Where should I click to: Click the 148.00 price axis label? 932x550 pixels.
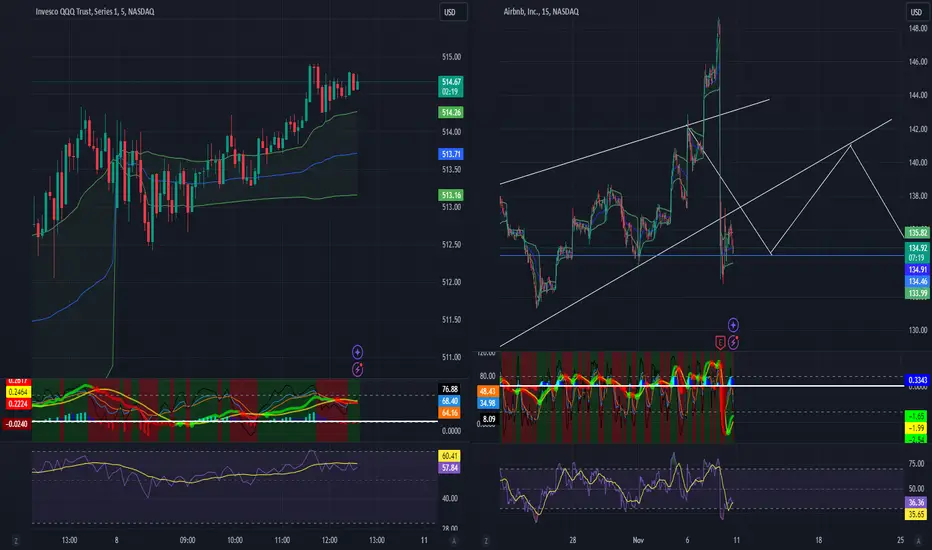pyautogui.click(x=918, y=29)
